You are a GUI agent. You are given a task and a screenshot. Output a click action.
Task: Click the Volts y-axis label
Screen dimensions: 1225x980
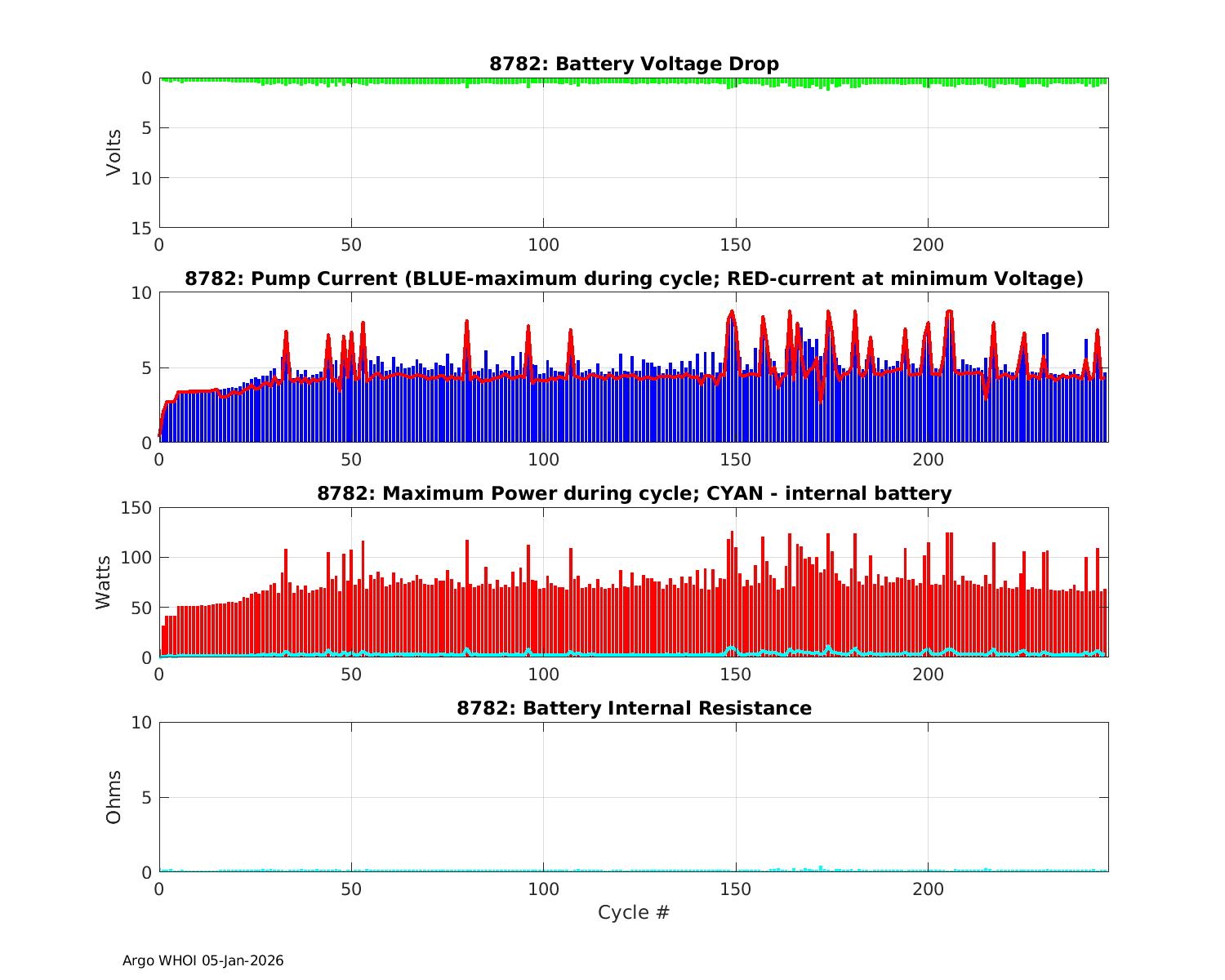coord(114,153)
